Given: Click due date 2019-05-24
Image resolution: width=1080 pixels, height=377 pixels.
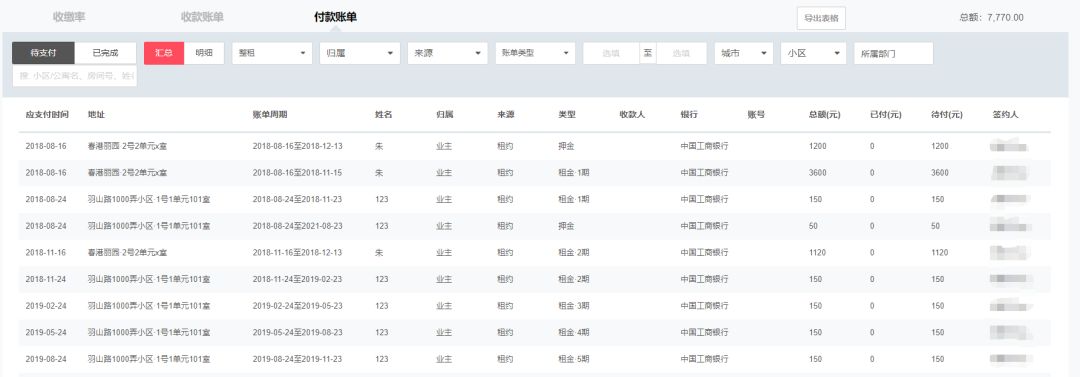Looking at the screenshot, I should click(46, 332).
